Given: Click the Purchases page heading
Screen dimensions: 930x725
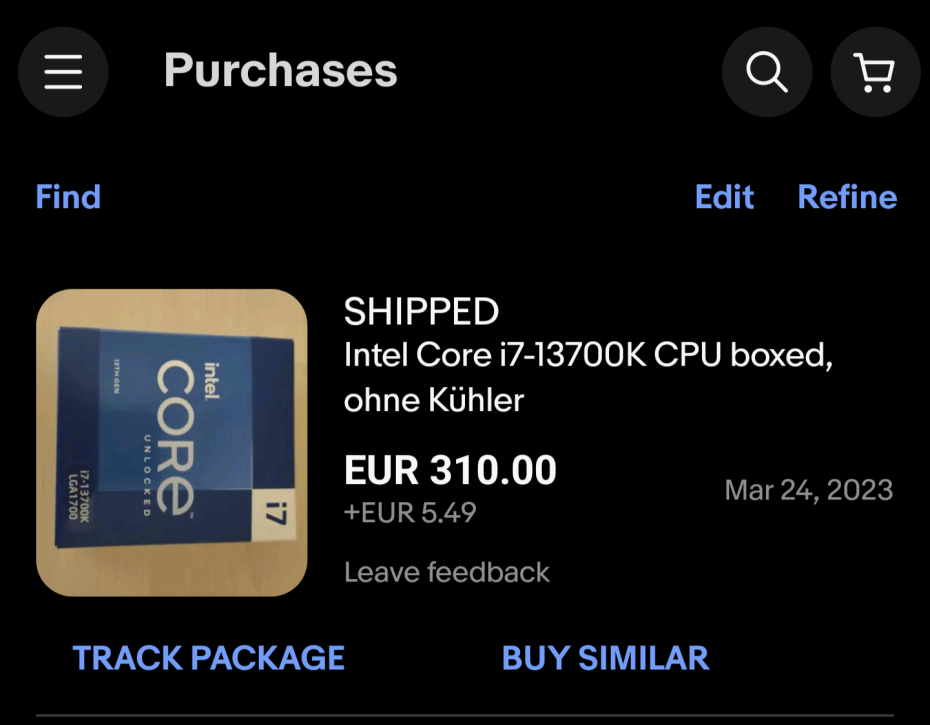Looking at the screenshot, I should pos(280,71).
